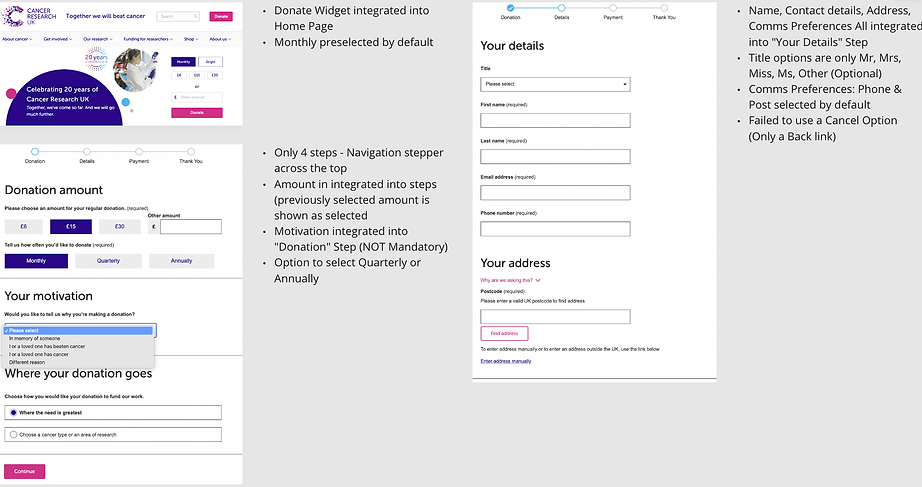
Task: Choose 'I or a loved one has beaten cancer'
Action: click(x=79, y=346)
